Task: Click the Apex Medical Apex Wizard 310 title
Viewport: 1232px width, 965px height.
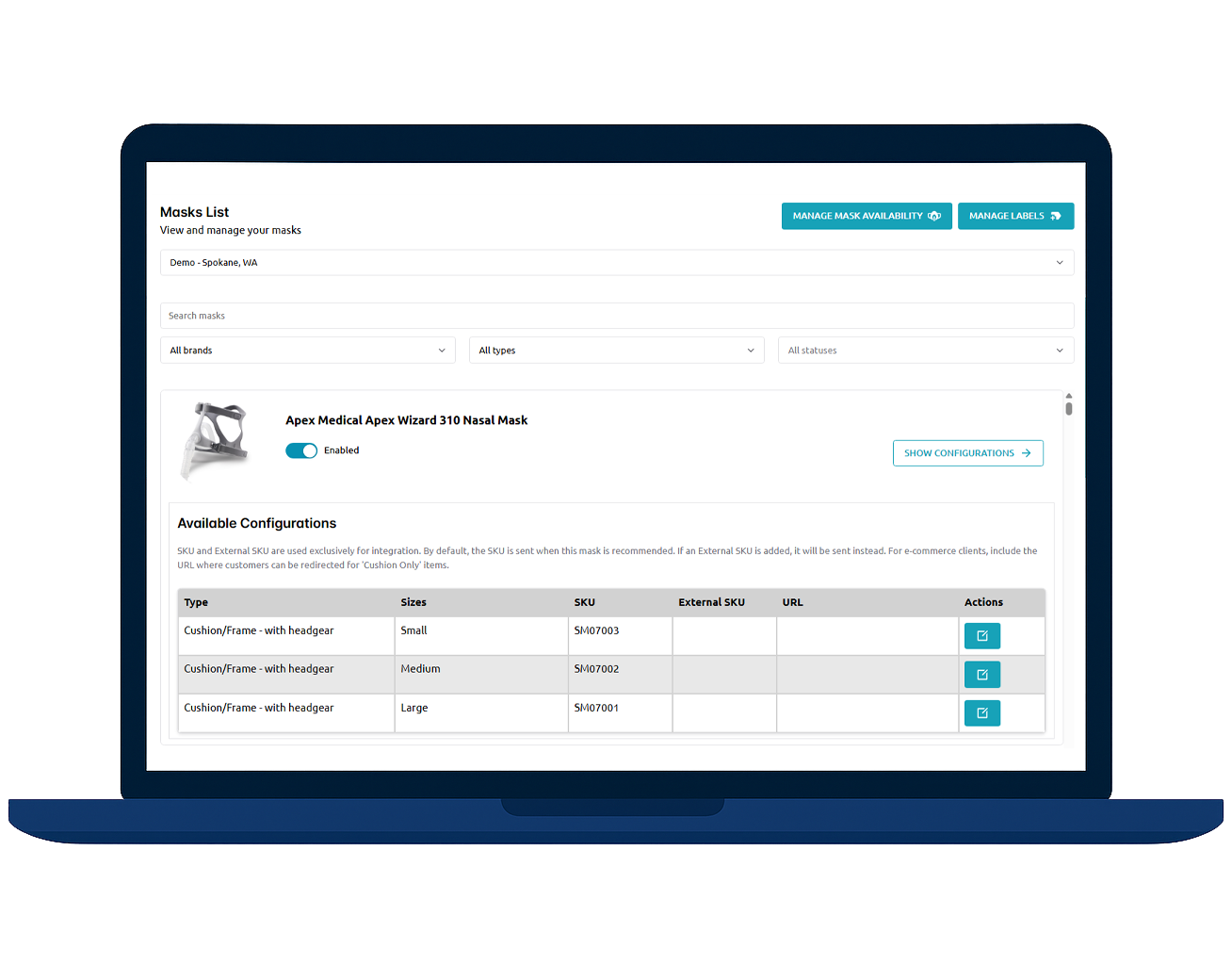Action: 406,420
